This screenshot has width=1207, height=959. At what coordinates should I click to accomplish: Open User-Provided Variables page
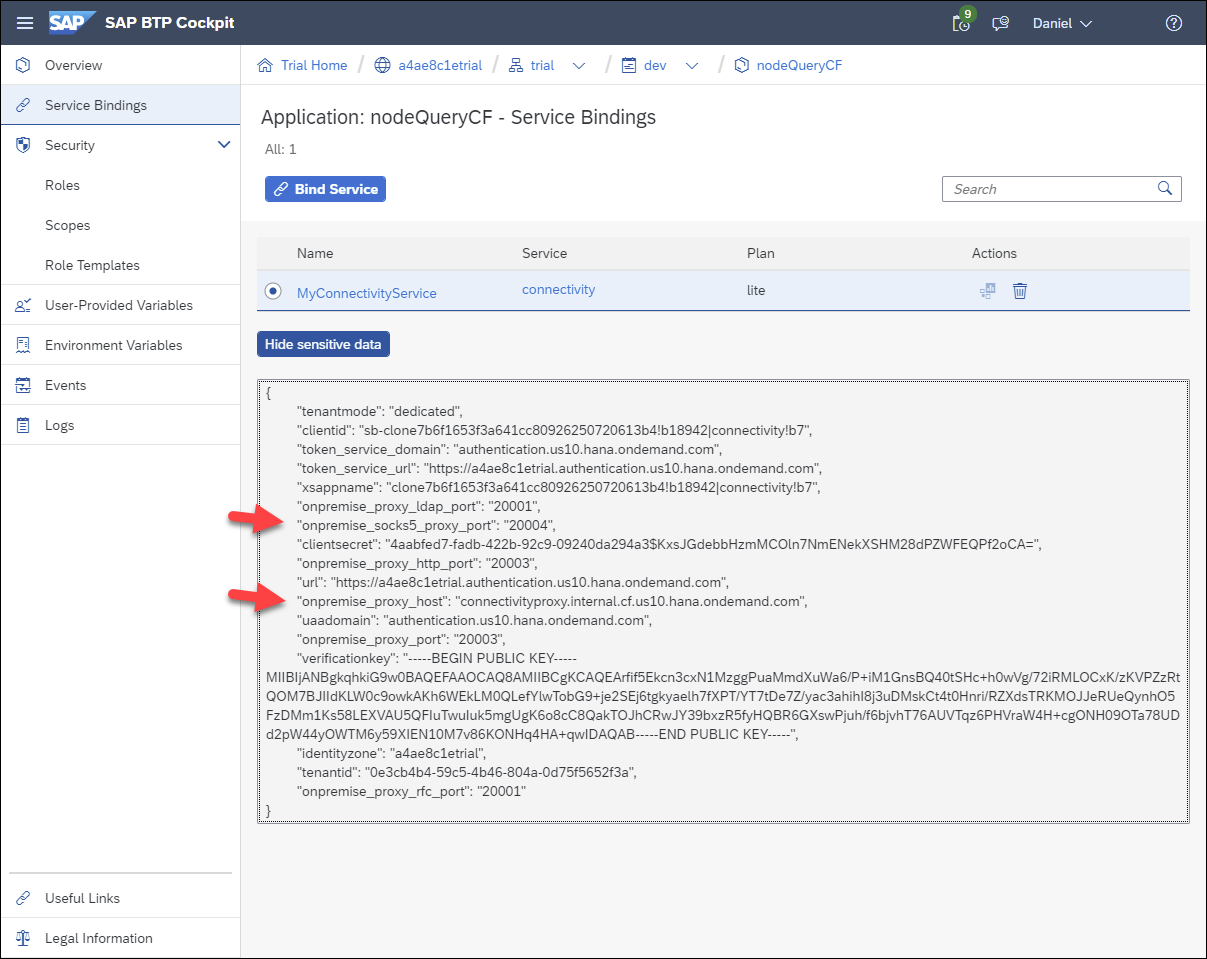[x=119, y=305]
